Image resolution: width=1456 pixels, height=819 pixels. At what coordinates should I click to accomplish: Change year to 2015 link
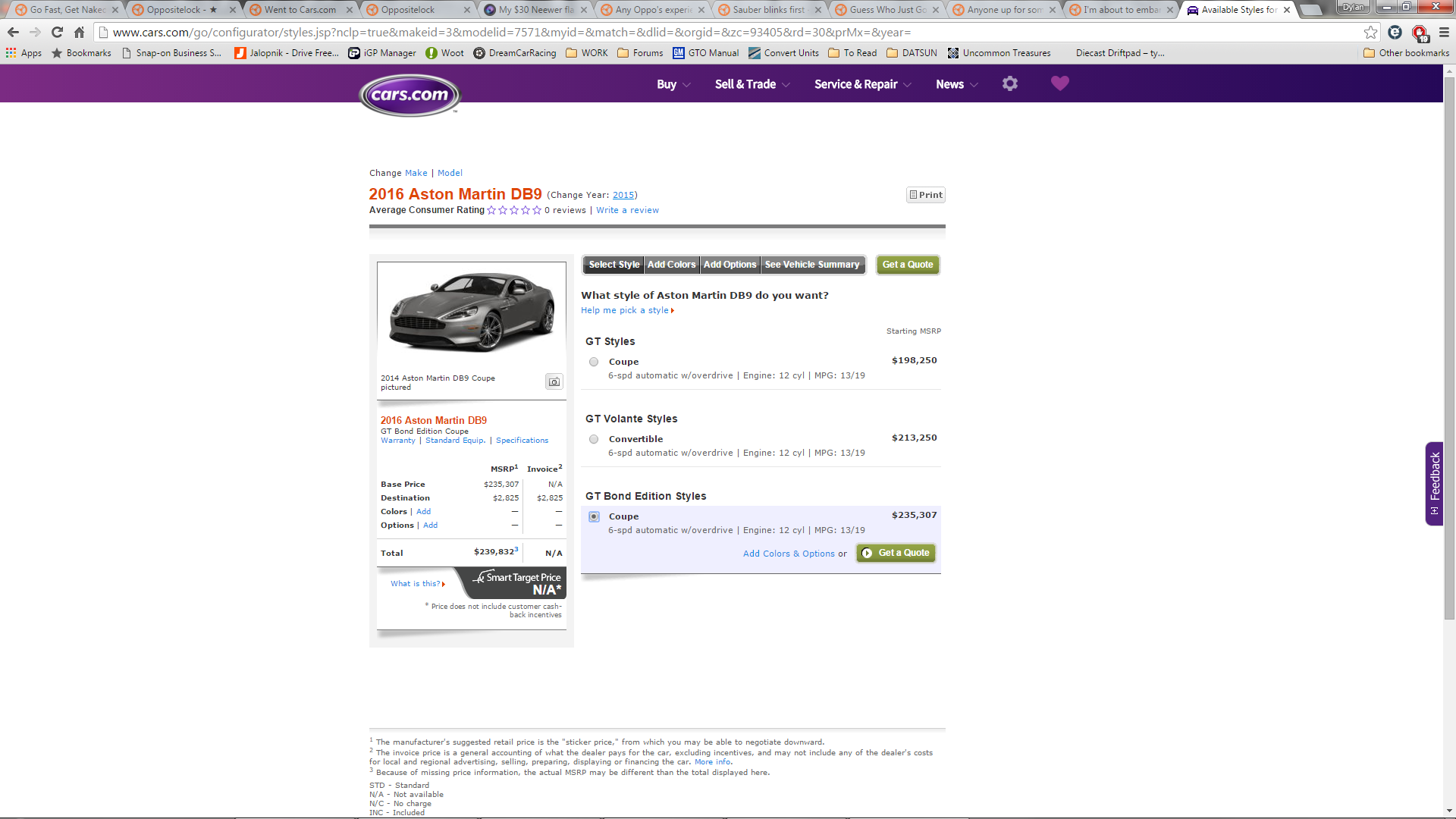point(623,195)
